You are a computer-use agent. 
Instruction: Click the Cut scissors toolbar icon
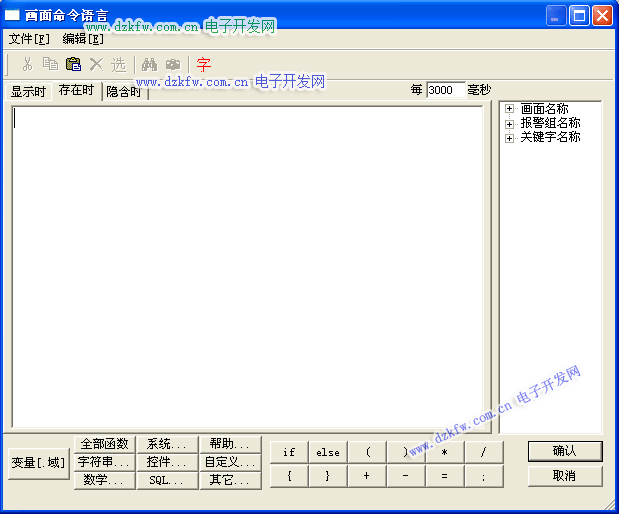click(27, 64)
